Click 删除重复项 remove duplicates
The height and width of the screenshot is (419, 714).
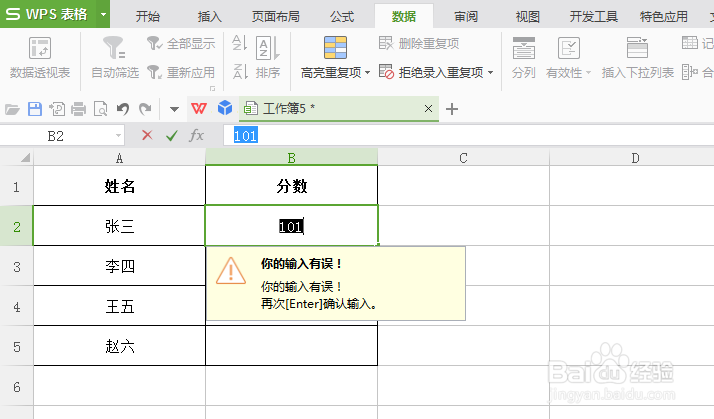(419, 44)
